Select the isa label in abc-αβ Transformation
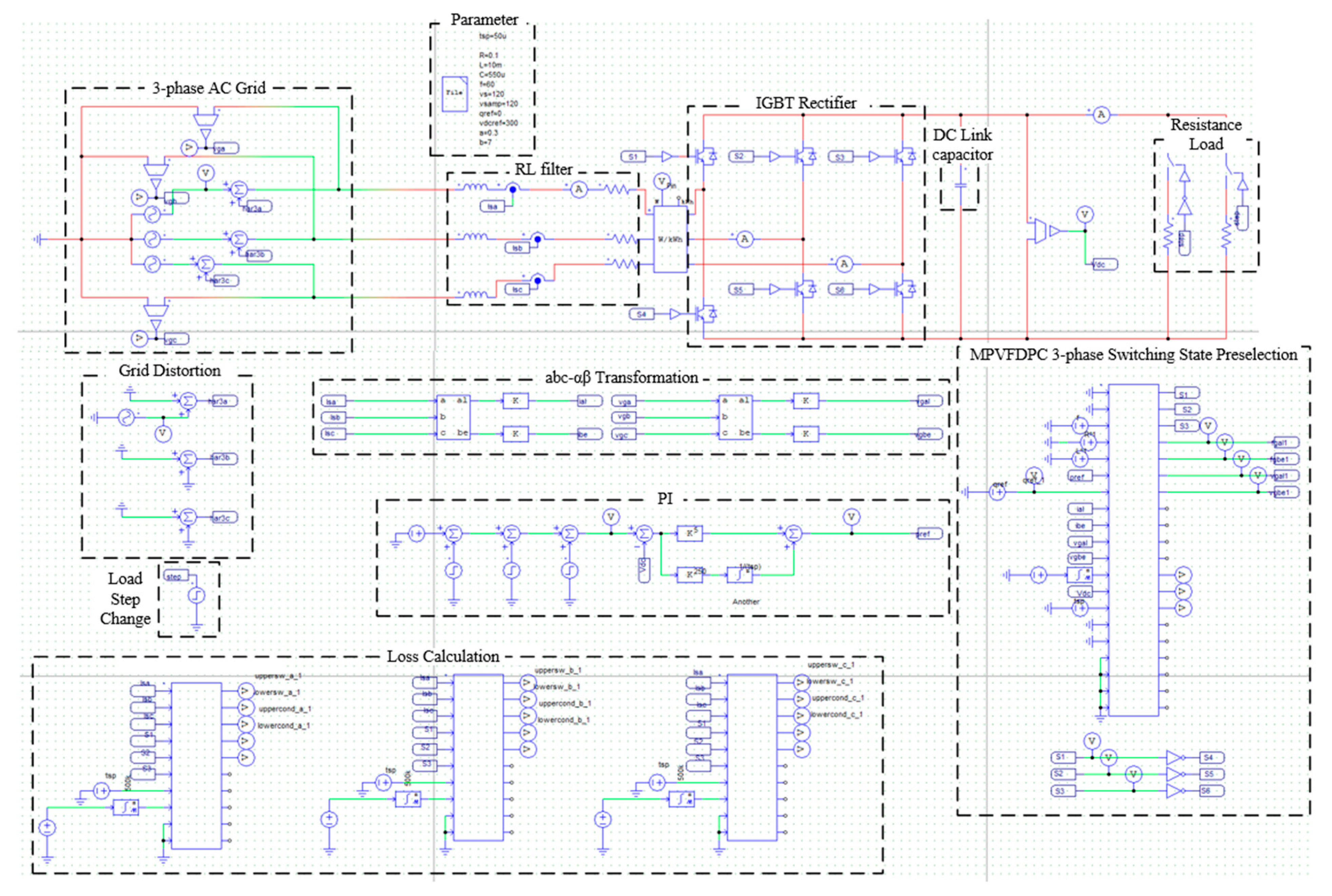This screenshot has width=1332, height=896. pos(333,402)
